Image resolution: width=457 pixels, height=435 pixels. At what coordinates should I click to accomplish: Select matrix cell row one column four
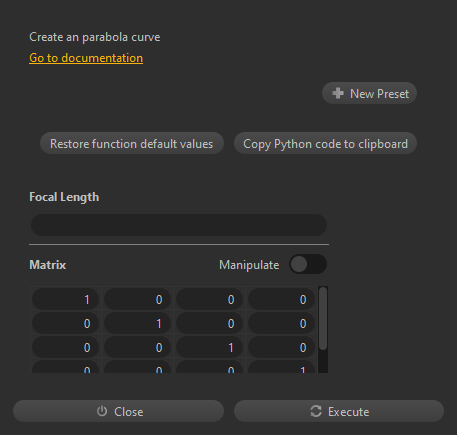(x=281, y=299)
